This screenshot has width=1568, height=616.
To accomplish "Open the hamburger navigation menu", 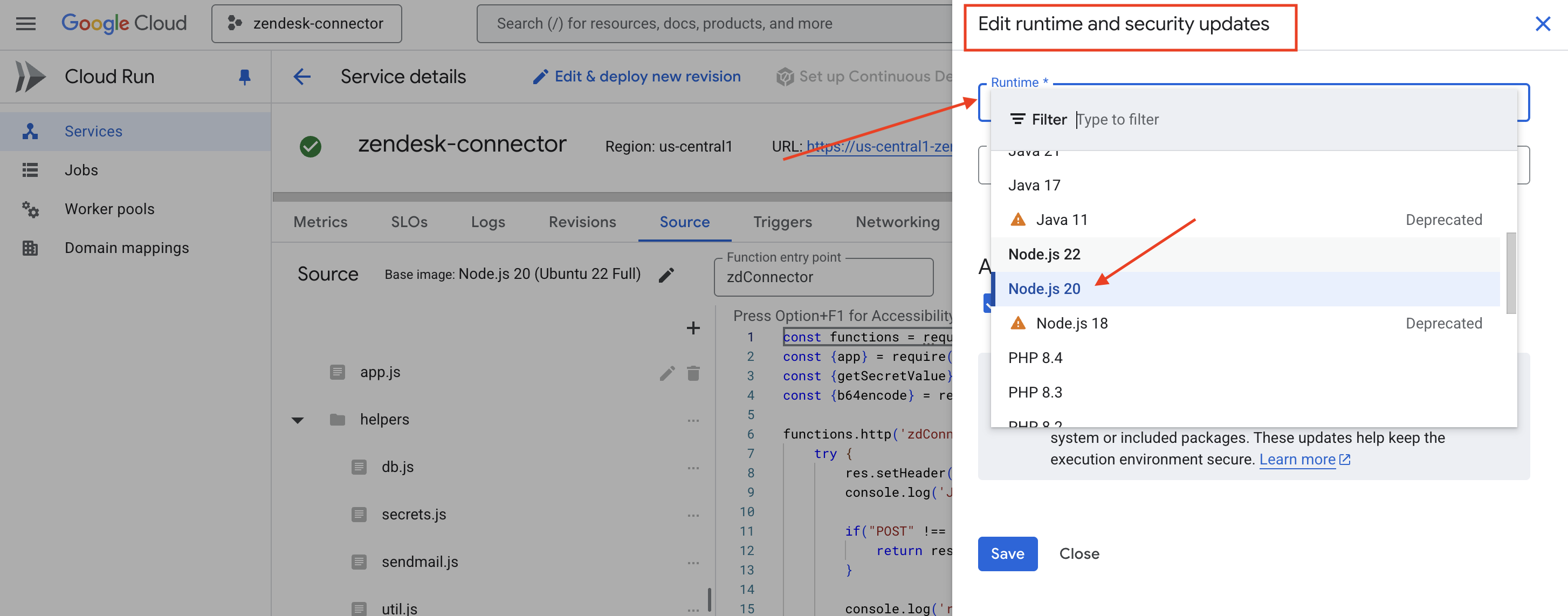I will click(25, 24).
